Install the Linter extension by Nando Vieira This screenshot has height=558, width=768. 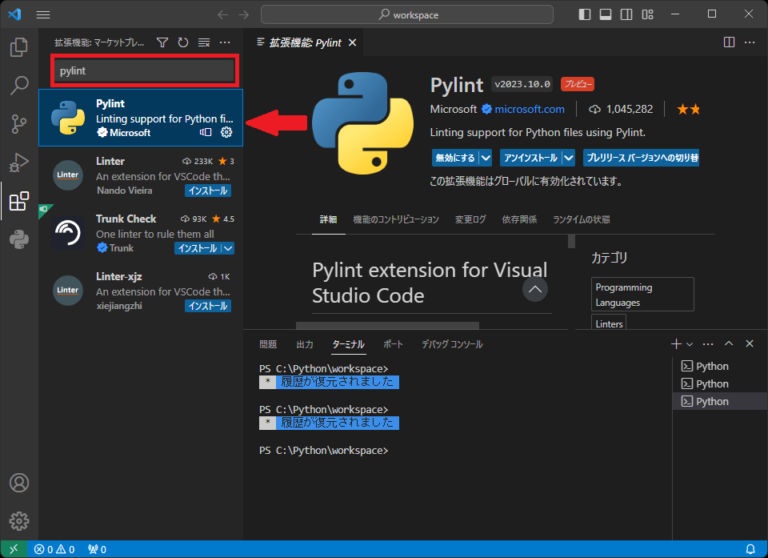[x=208, y=191]
